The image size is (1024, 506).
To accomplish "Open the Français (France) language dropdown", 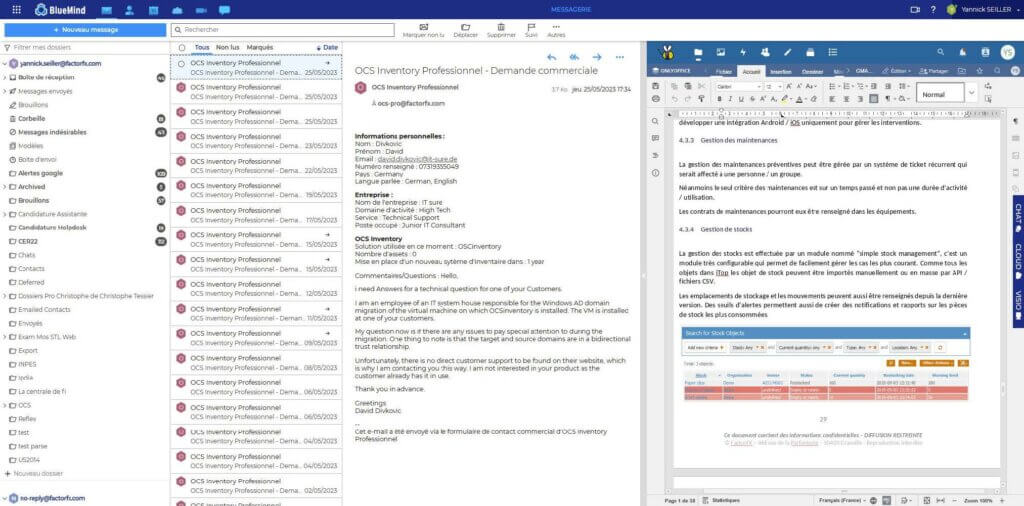I will 844,500.
